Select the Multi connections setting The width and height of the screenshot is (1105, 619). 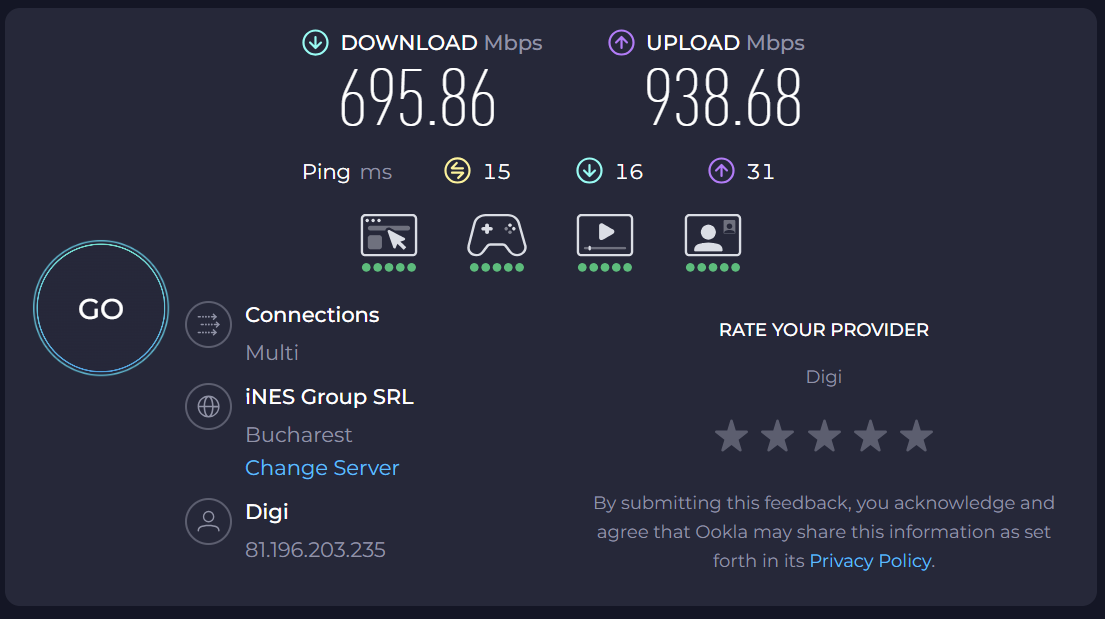click(x=272, y=353)
